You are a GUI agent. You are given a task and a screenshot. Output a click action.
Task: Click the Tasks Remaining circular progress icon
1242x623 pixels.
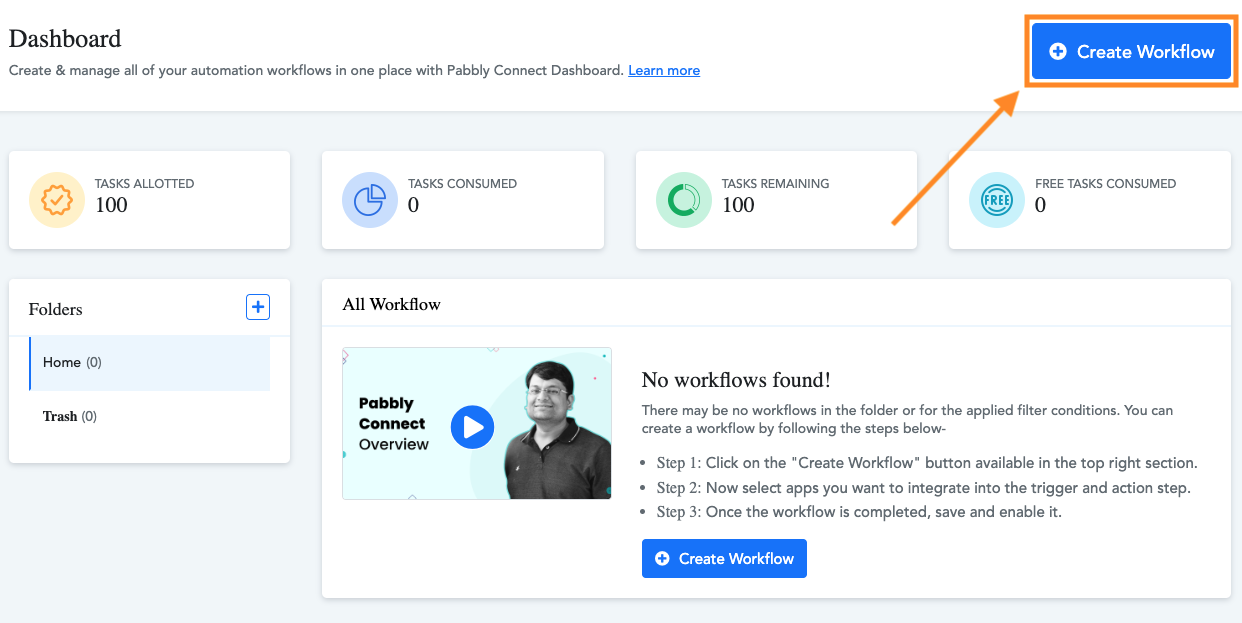683,199
